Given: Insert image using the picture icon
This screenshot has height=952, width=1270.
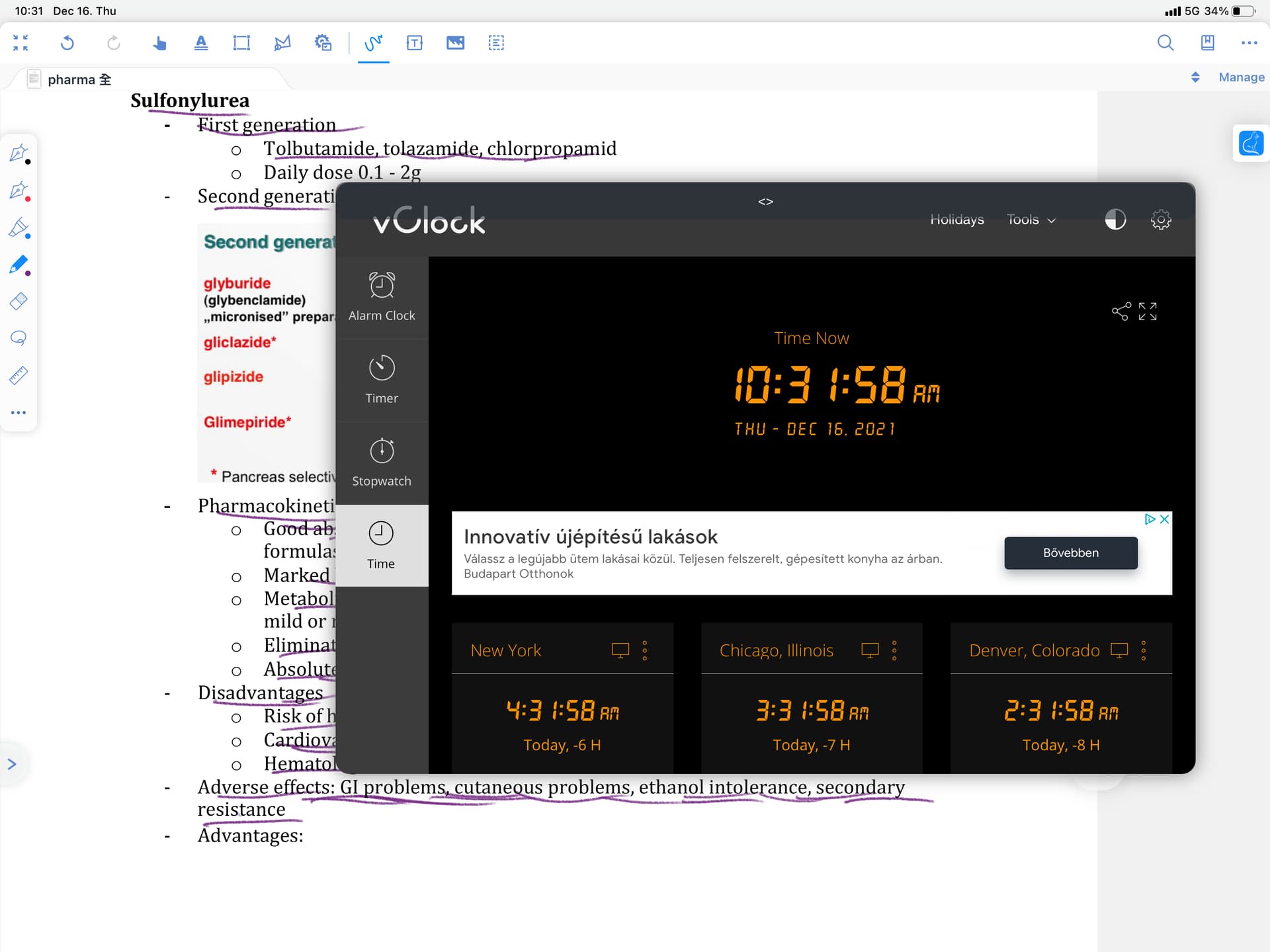Looking at the screenshot, I should [x=456, y=43].
